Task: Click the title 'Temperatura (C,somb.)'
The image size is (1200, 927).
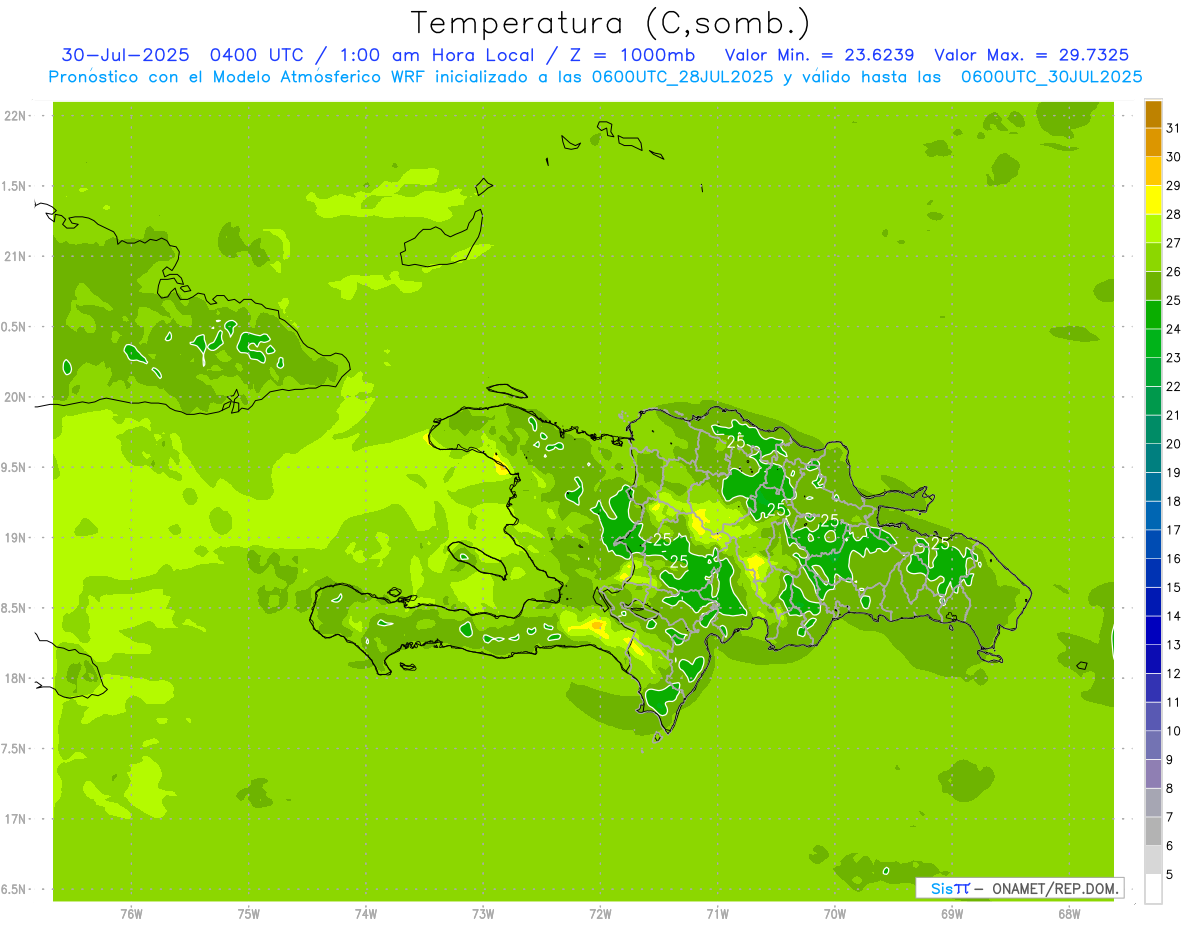Action: click(x=610, y=23)
